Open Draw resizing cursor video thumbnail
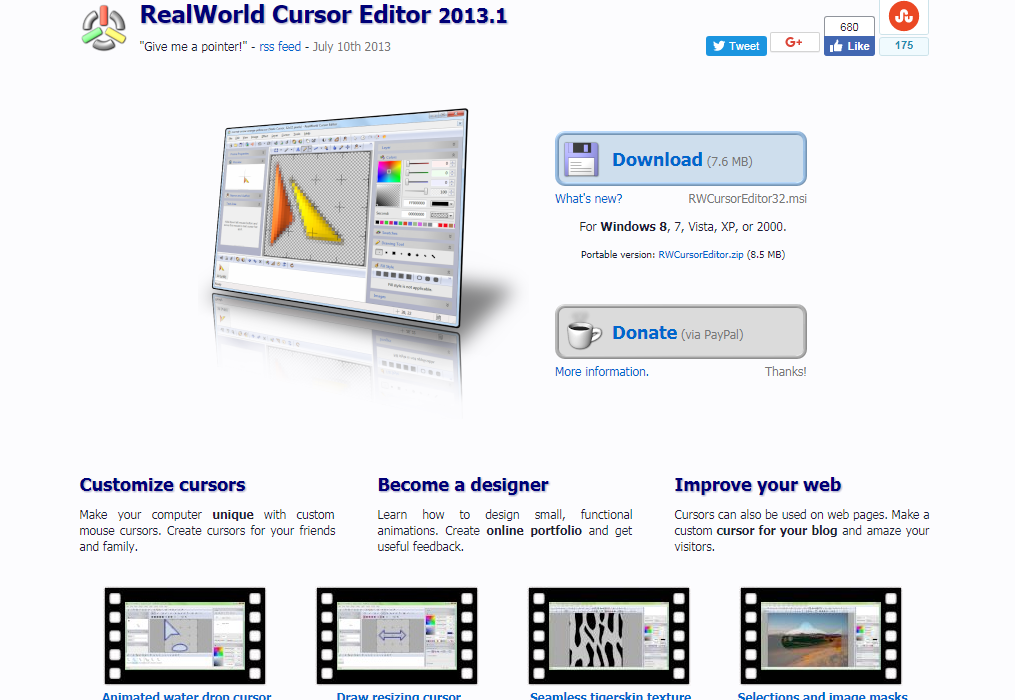The height and width of the screenshot is (700, 1015). (x=397, y=636)
